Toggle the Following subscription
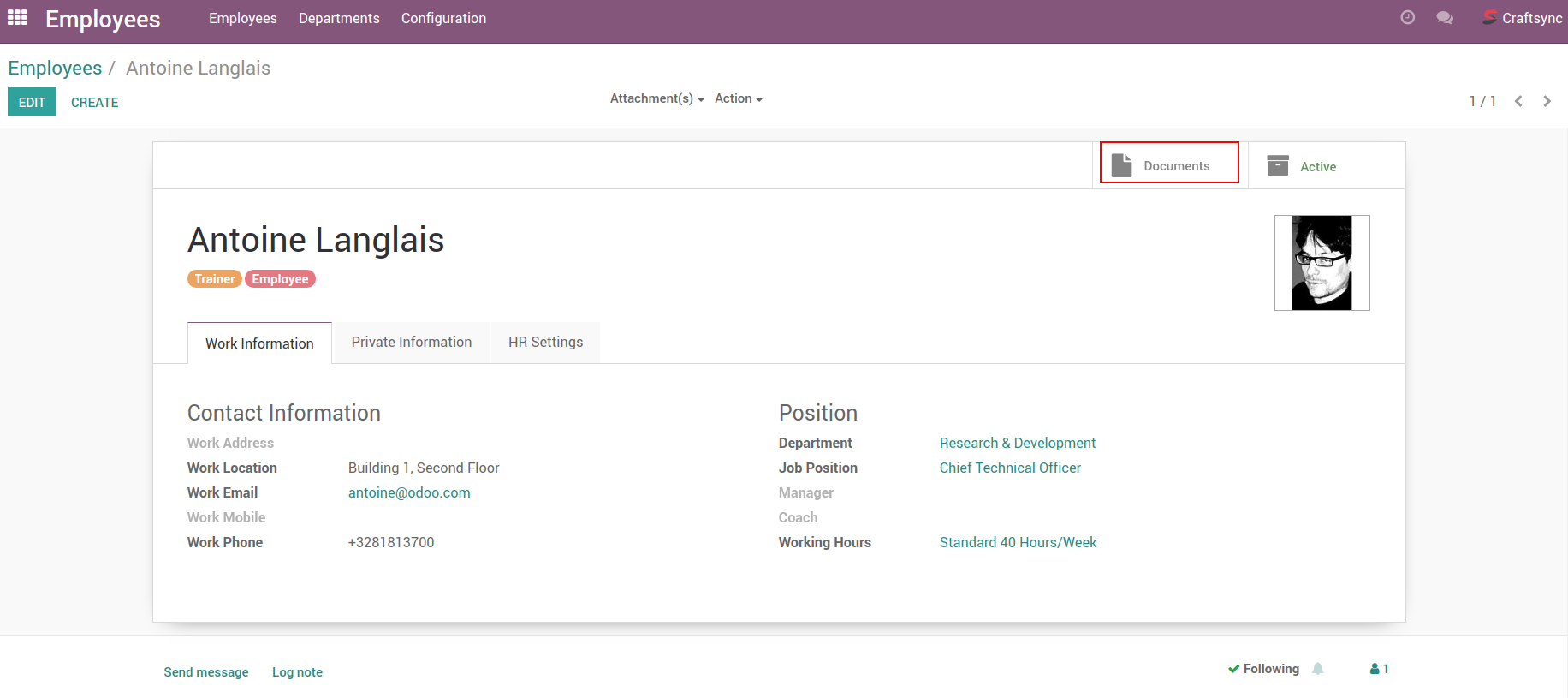 pos(1263,669)
